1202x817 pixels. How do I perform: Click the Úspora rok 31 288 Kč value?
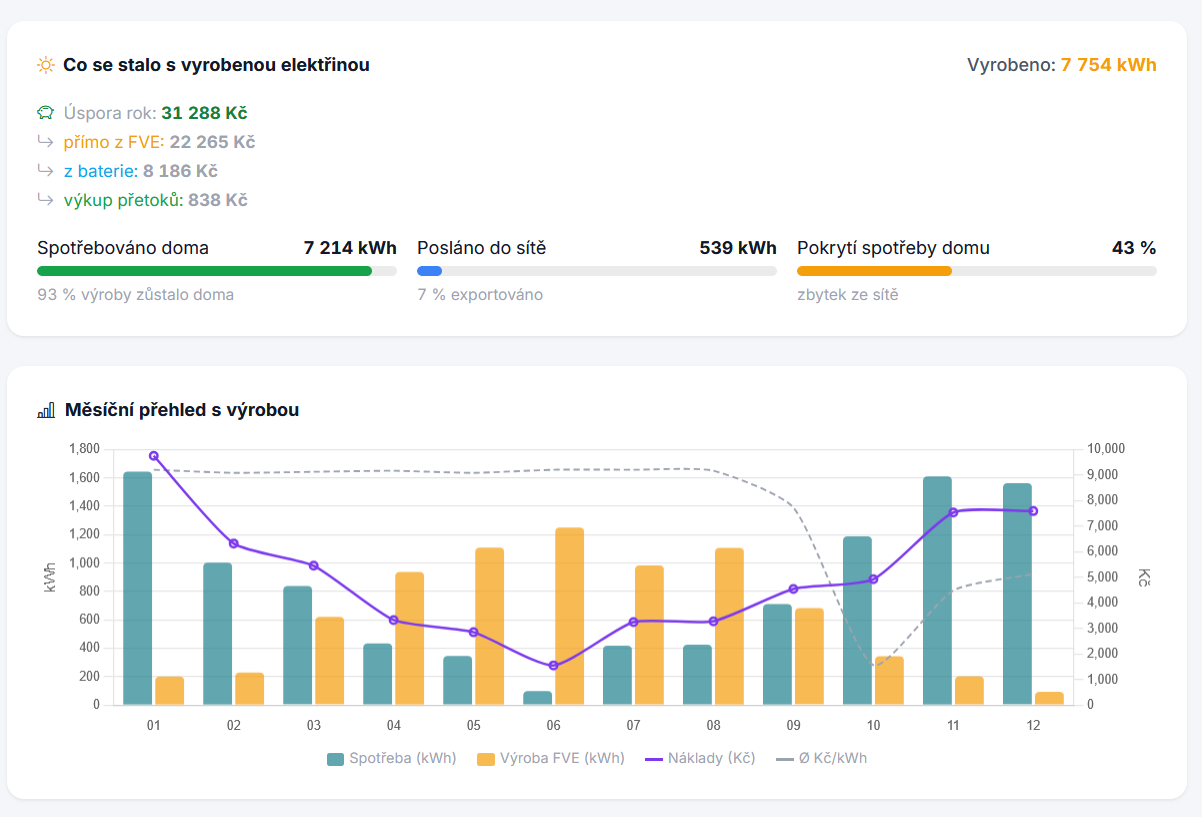pyautogui.click(x=204, y=113)
